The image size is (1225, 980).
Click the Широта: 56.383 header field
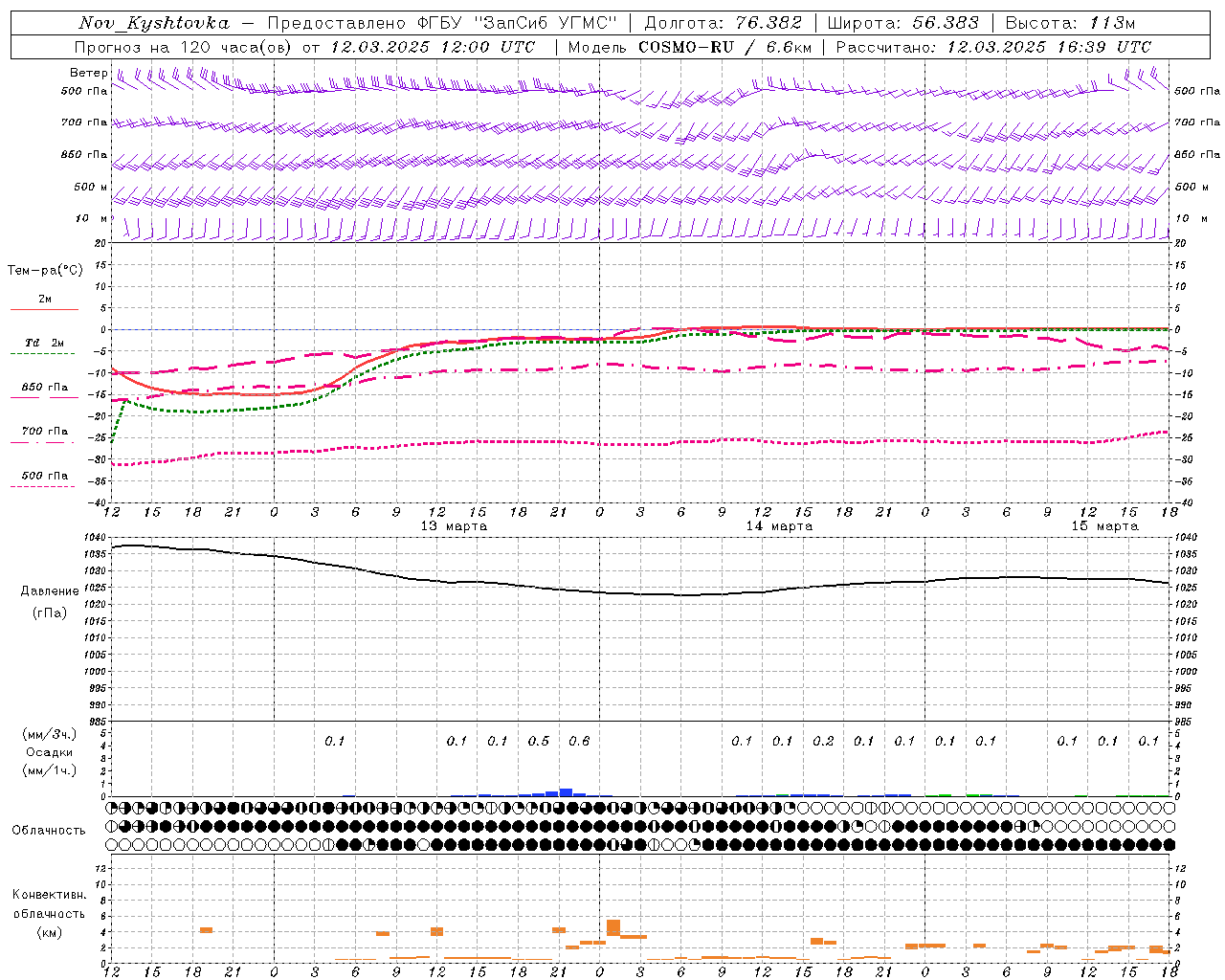point(903,23)
